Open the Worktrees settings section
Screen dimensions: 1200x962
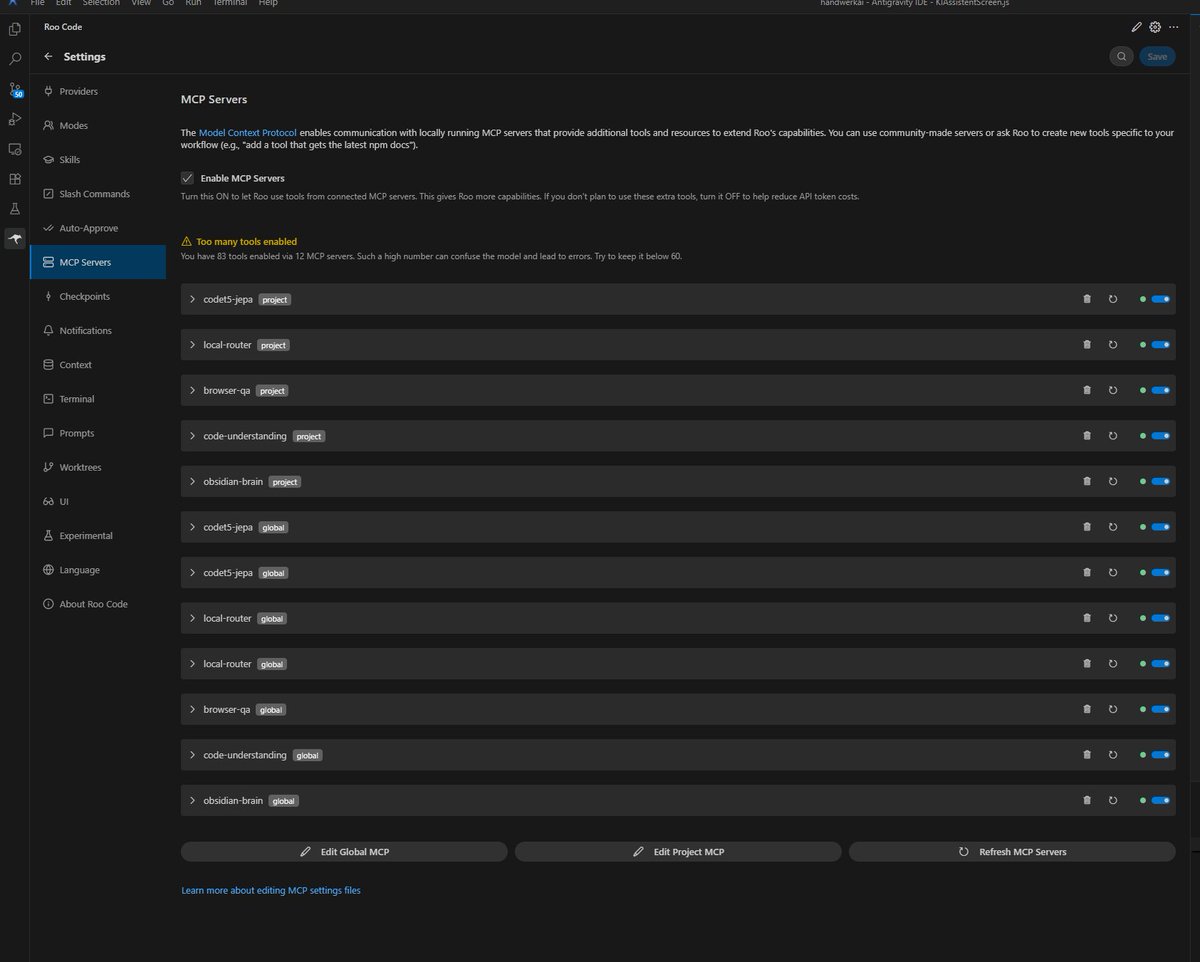coord(98,467)
